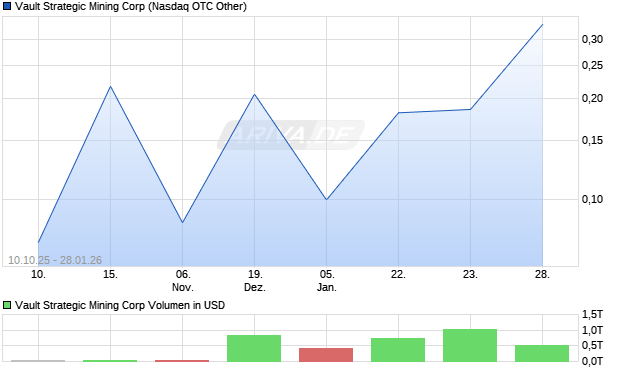Viewport: 620px width, 371px height.
Task: Click the chart line point above the 22. date
Action: pos(398,113)
